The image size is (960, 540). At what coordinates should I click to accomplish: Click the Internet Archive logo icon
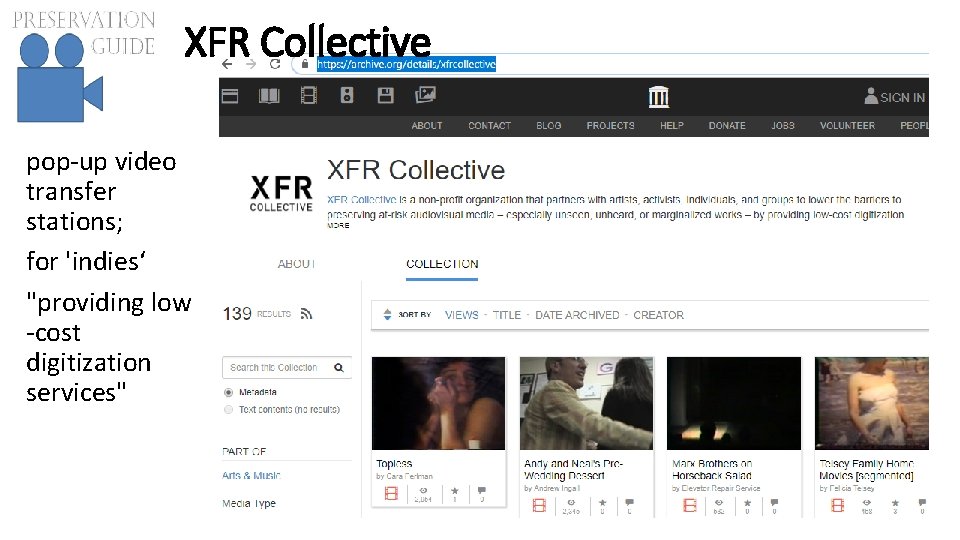[659, 97]
